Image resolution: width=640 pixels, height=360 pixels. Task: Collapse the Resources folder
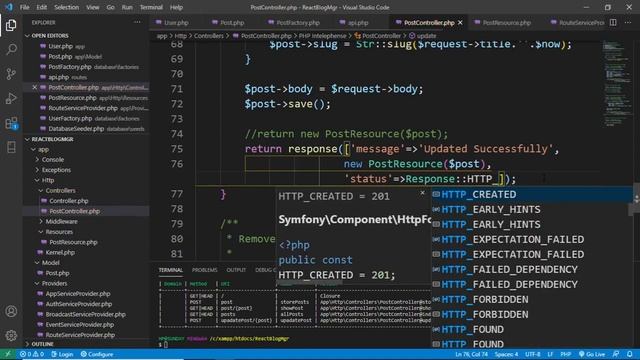point(59,232)
